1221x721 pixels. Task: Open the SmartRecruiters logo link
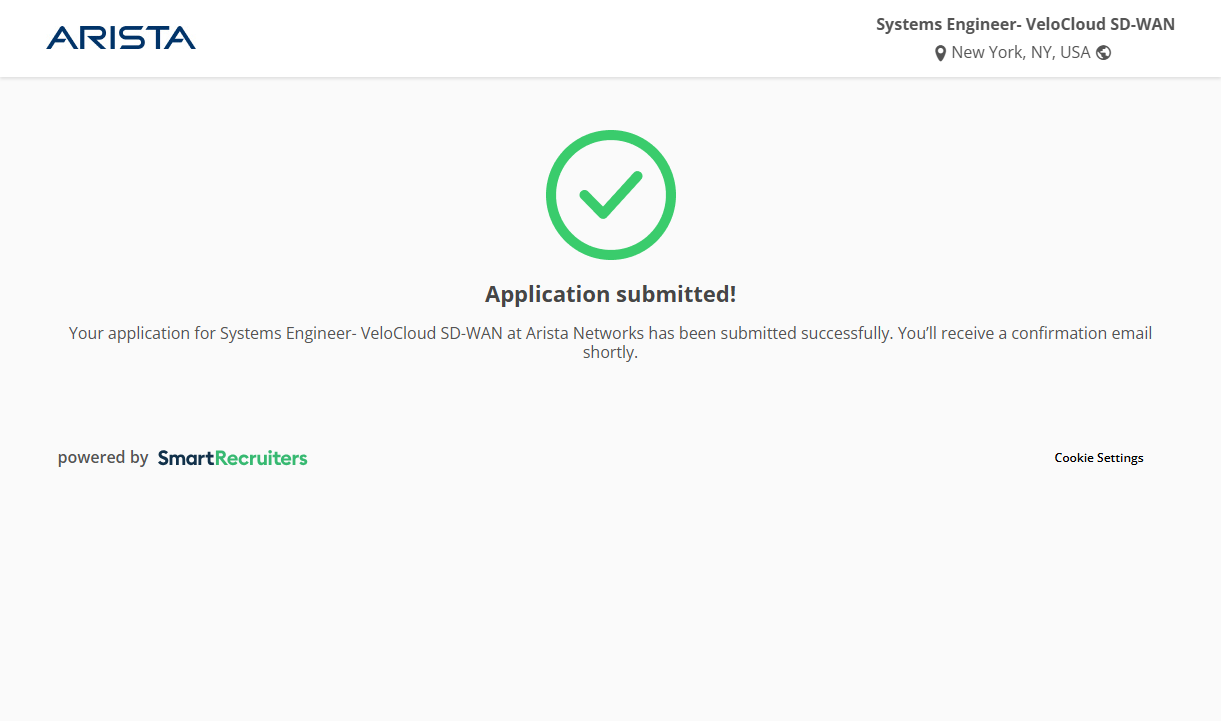click(x=232, y=458)
